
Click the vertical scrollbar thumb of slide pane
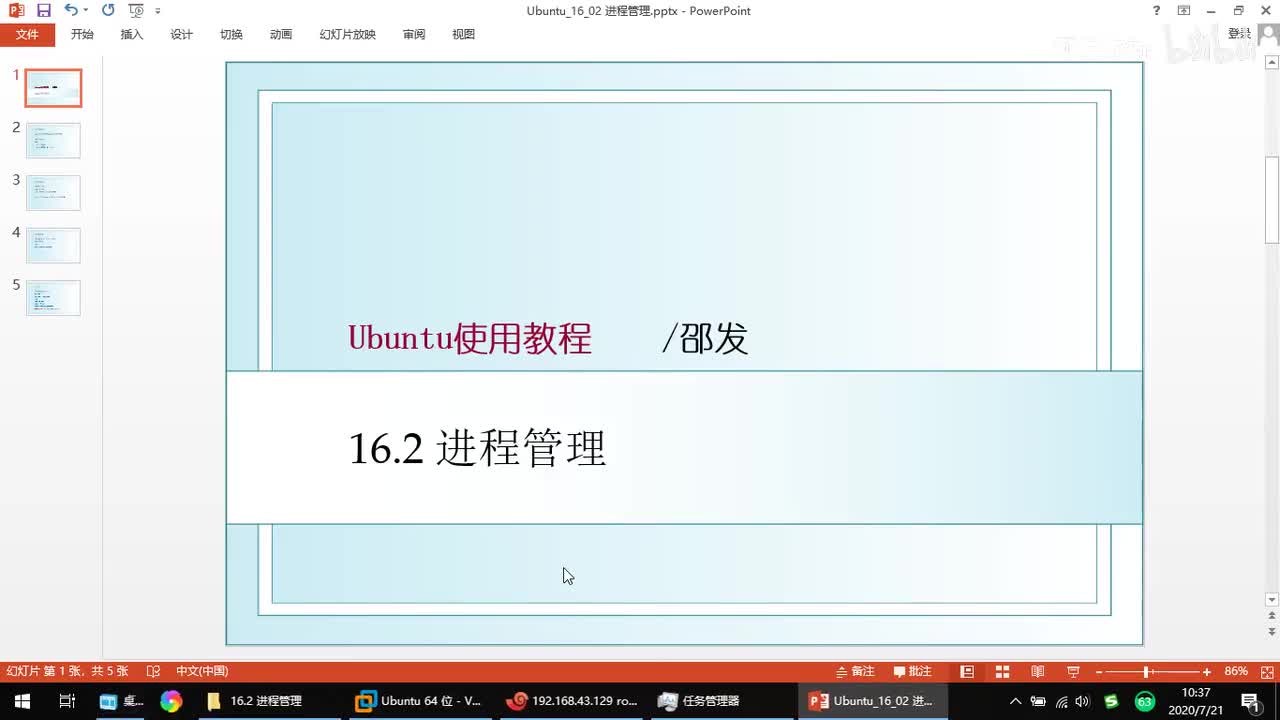1272,200
